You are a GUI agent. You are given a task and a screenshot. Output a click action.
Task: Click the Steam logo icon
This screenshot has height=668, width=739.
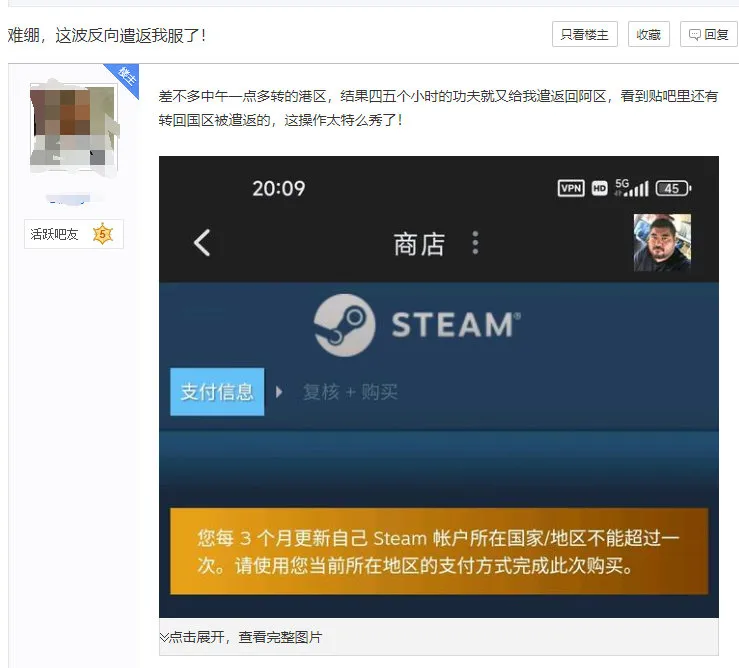pyautogui.click(x=344, y=325)
